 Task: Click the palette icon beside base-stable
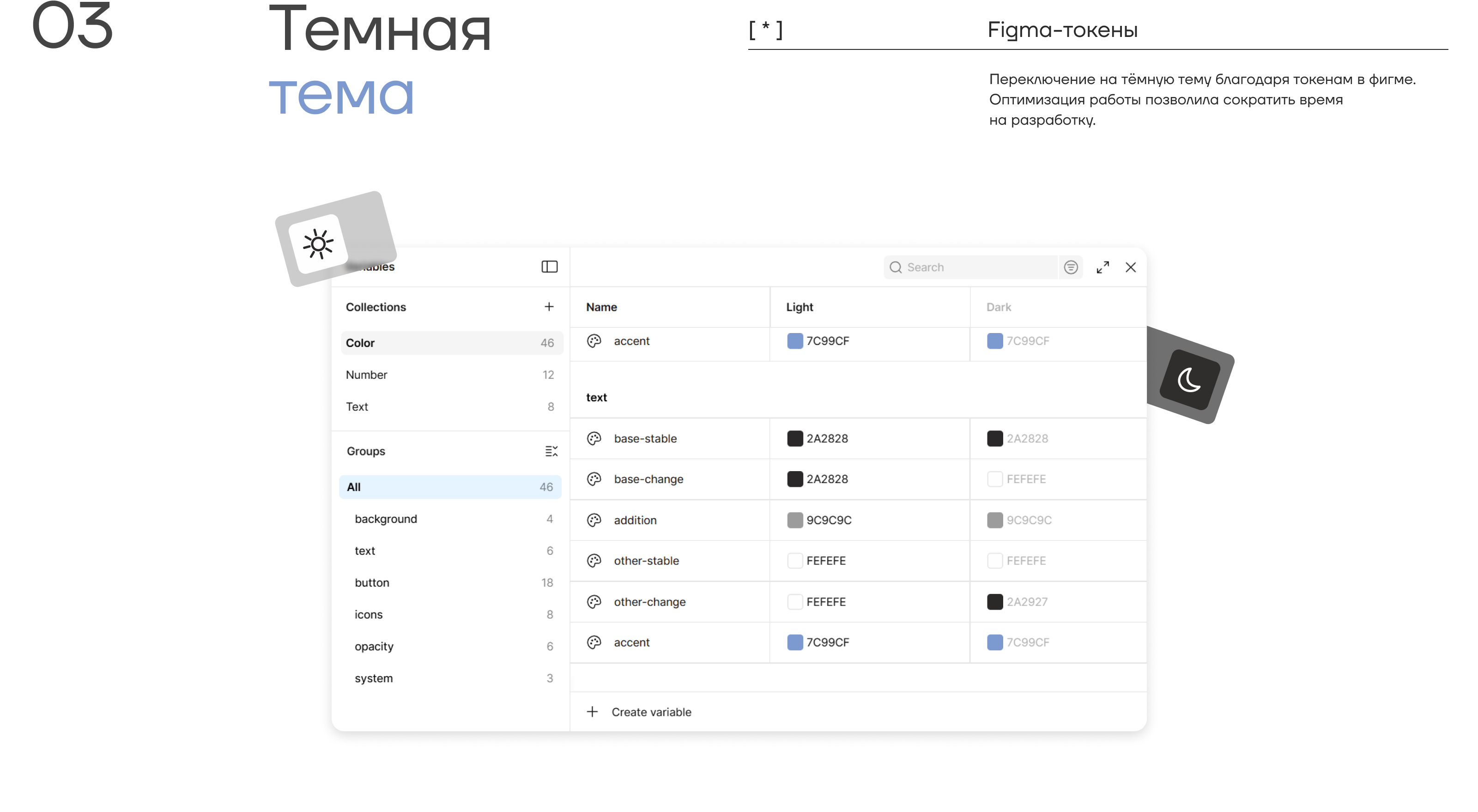tap(594, 438)
